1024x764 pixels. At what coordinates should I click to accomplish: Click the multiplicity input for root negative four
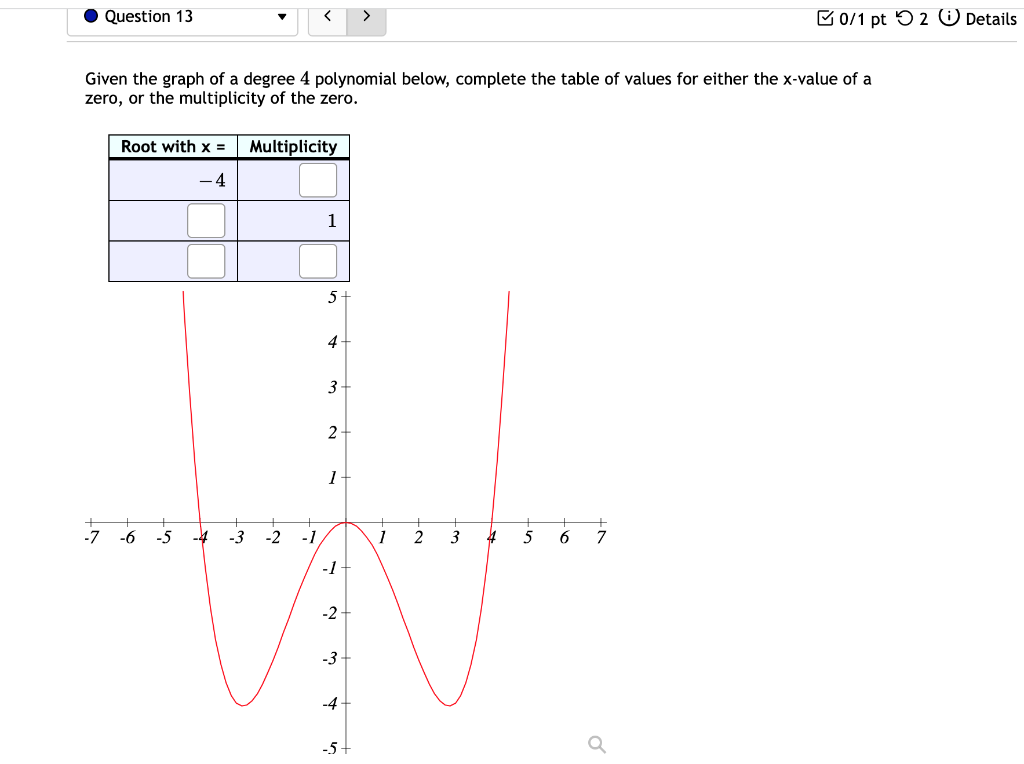click(x=319, y=180)
